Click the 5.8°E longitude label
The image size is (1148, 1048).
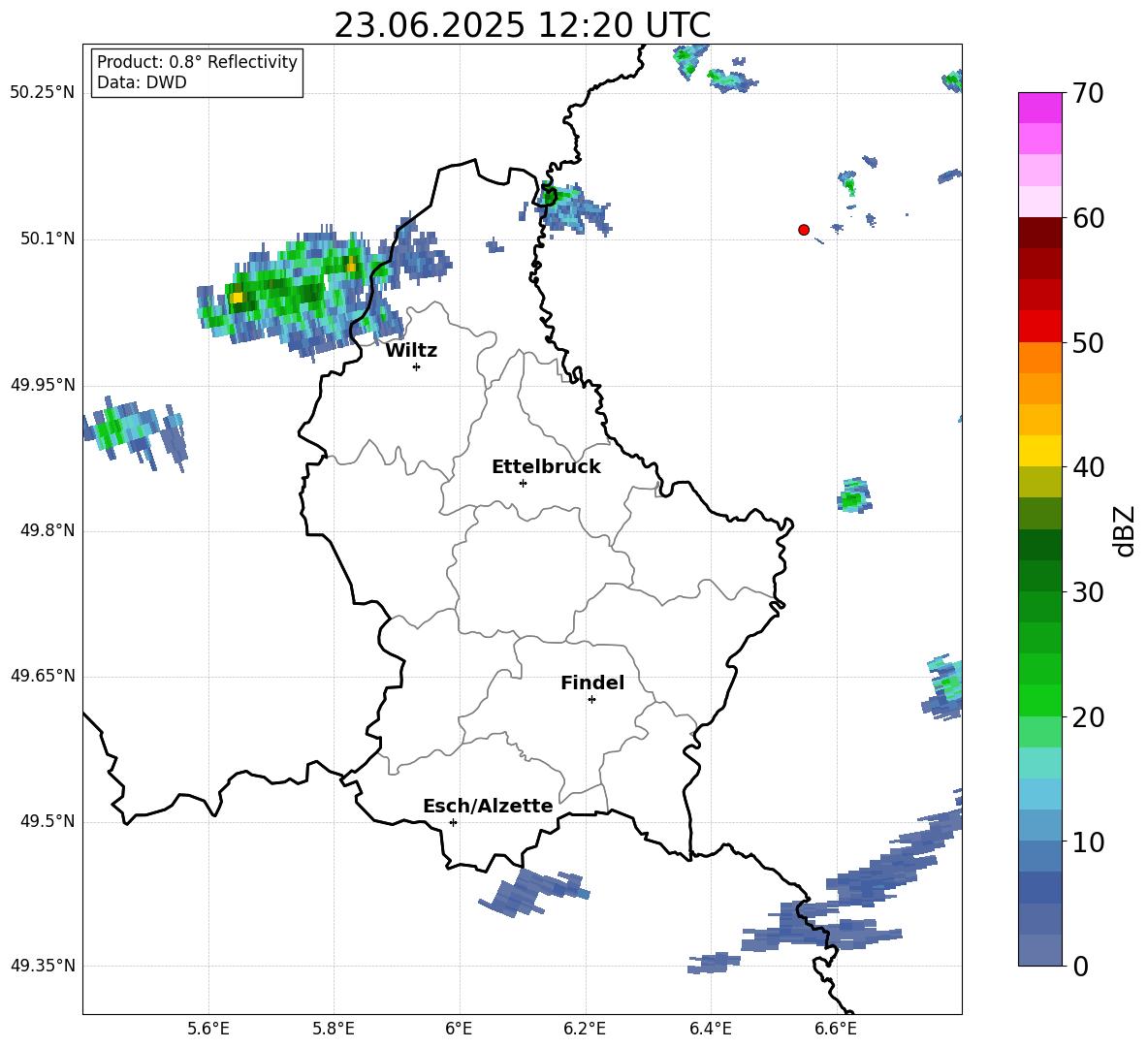[x=334, y=1029]
